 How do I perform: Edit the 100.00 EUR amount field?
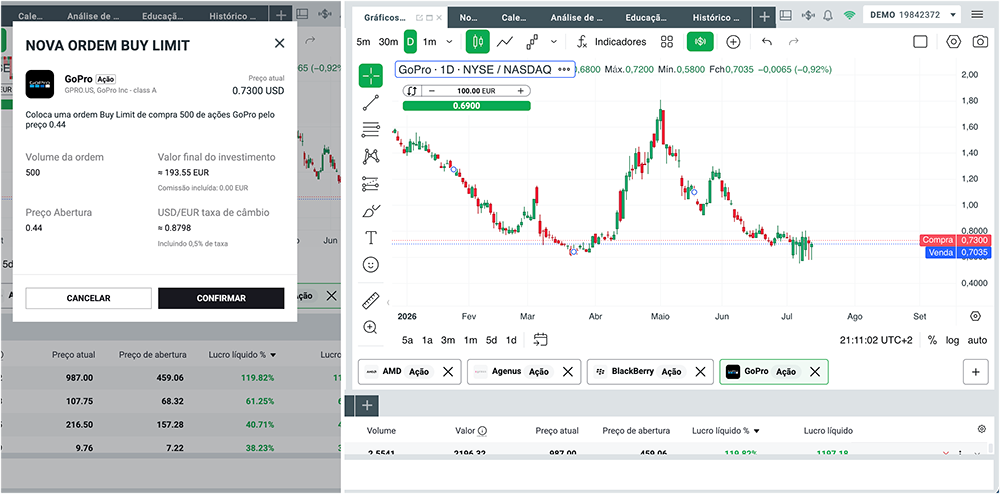[x=476, y=91]
